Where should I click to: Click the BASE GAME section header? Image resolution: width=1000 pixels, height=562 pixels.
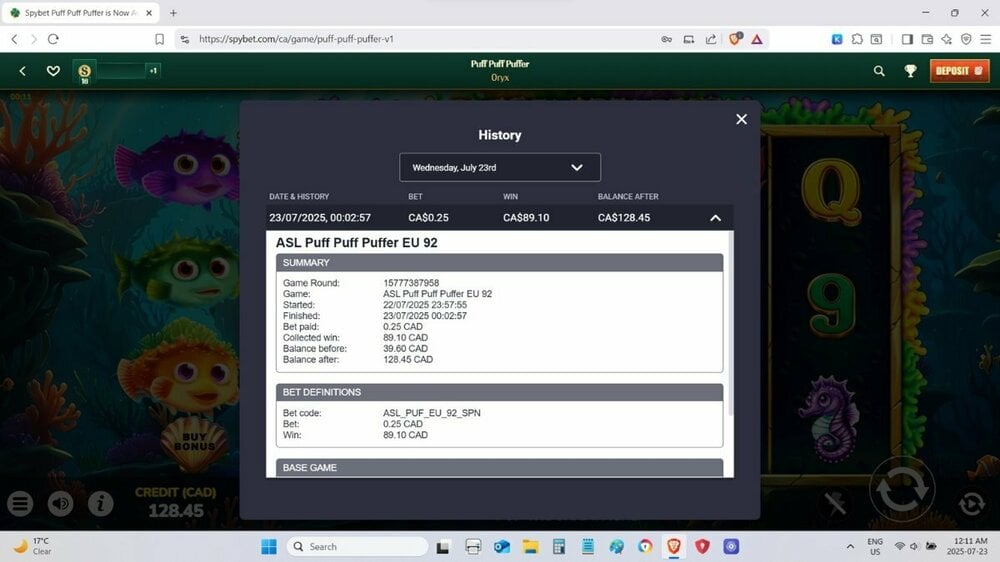[x=499, y=468]
